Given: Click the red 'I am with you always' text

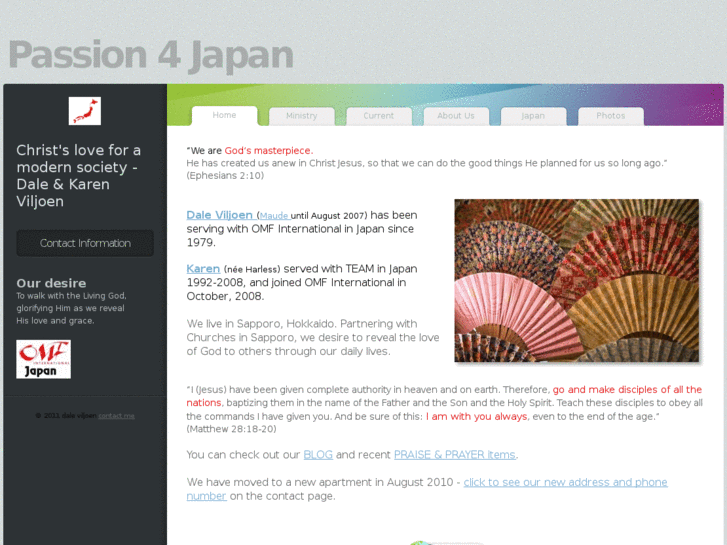Looking at the screenshot, I should pyautogui.click(x=476, y=417).
